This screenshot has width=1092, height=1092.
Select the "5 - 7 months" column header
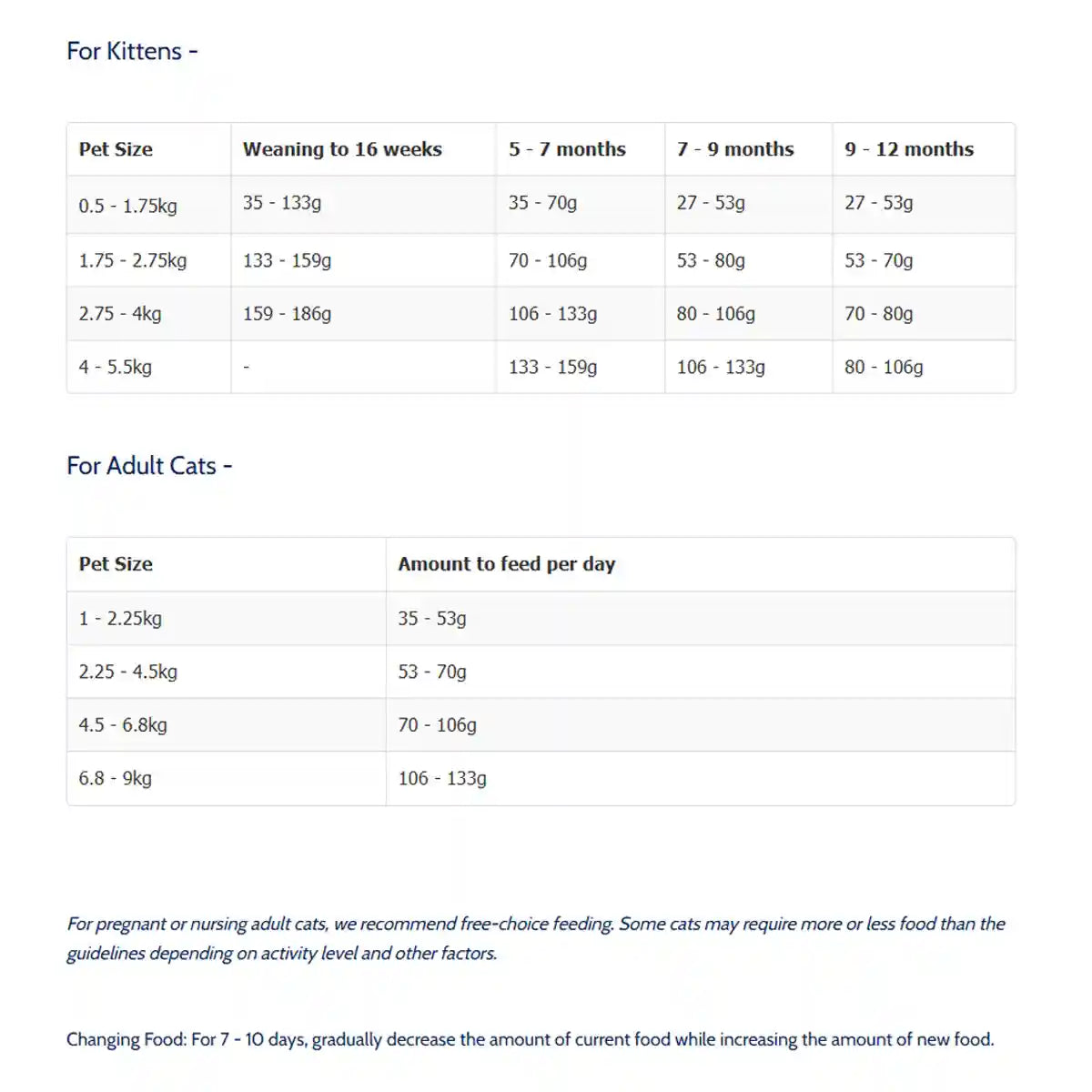click(x=567, y=149)
